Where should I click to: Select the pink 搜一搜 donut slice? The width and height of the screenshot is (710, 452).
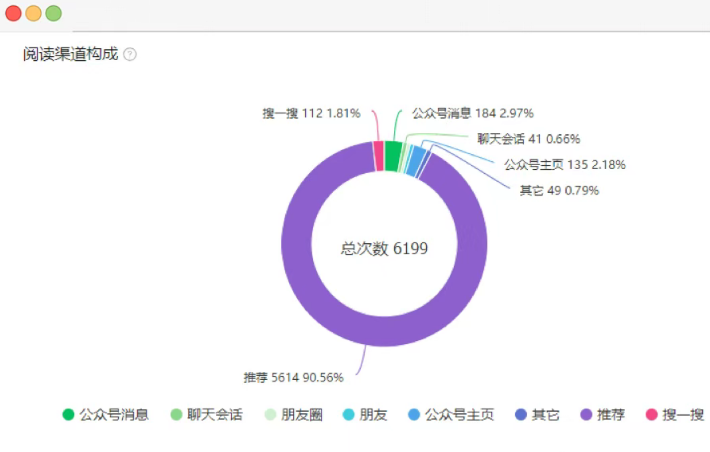point(379,156)
